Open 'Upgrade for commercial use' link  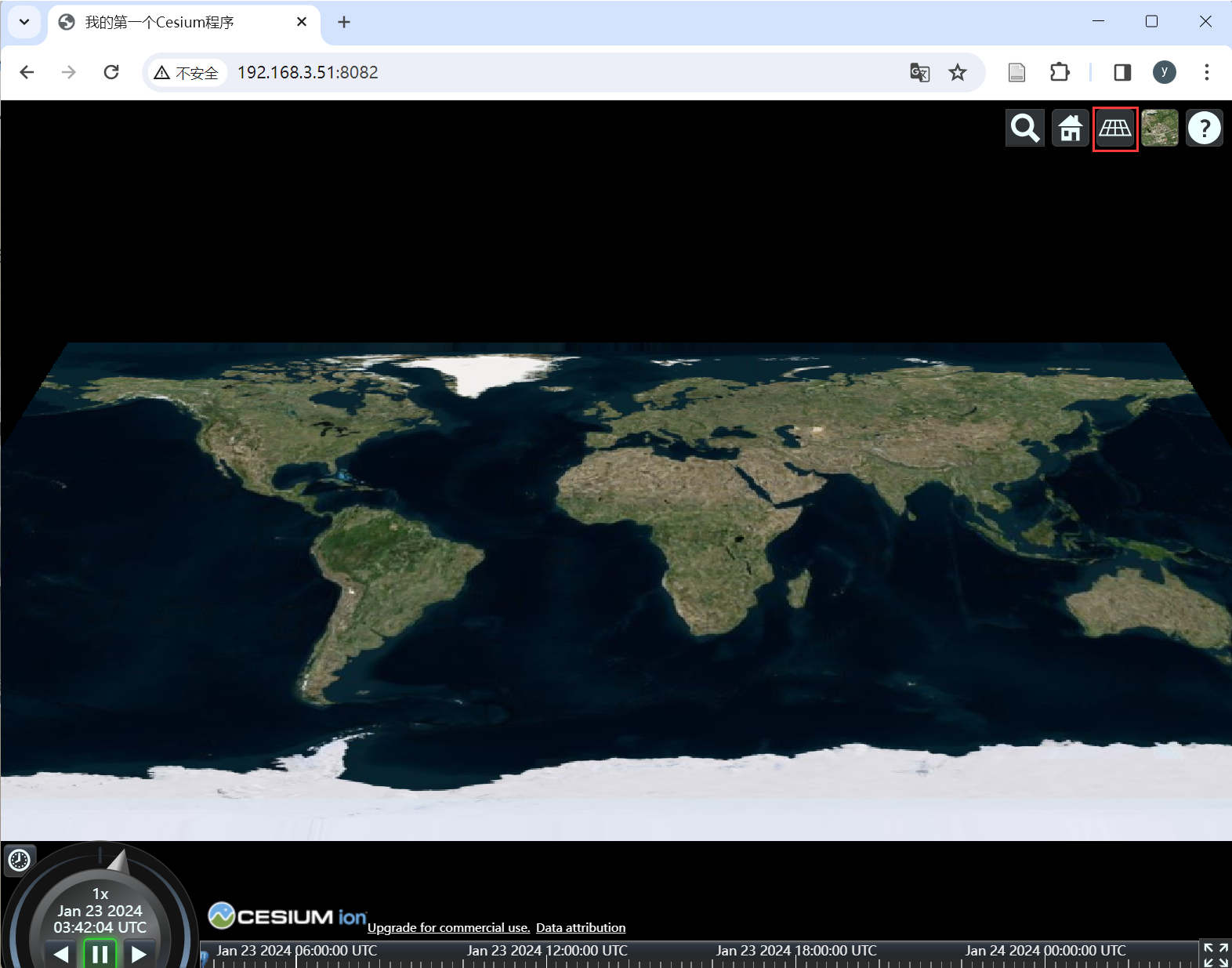448,927
